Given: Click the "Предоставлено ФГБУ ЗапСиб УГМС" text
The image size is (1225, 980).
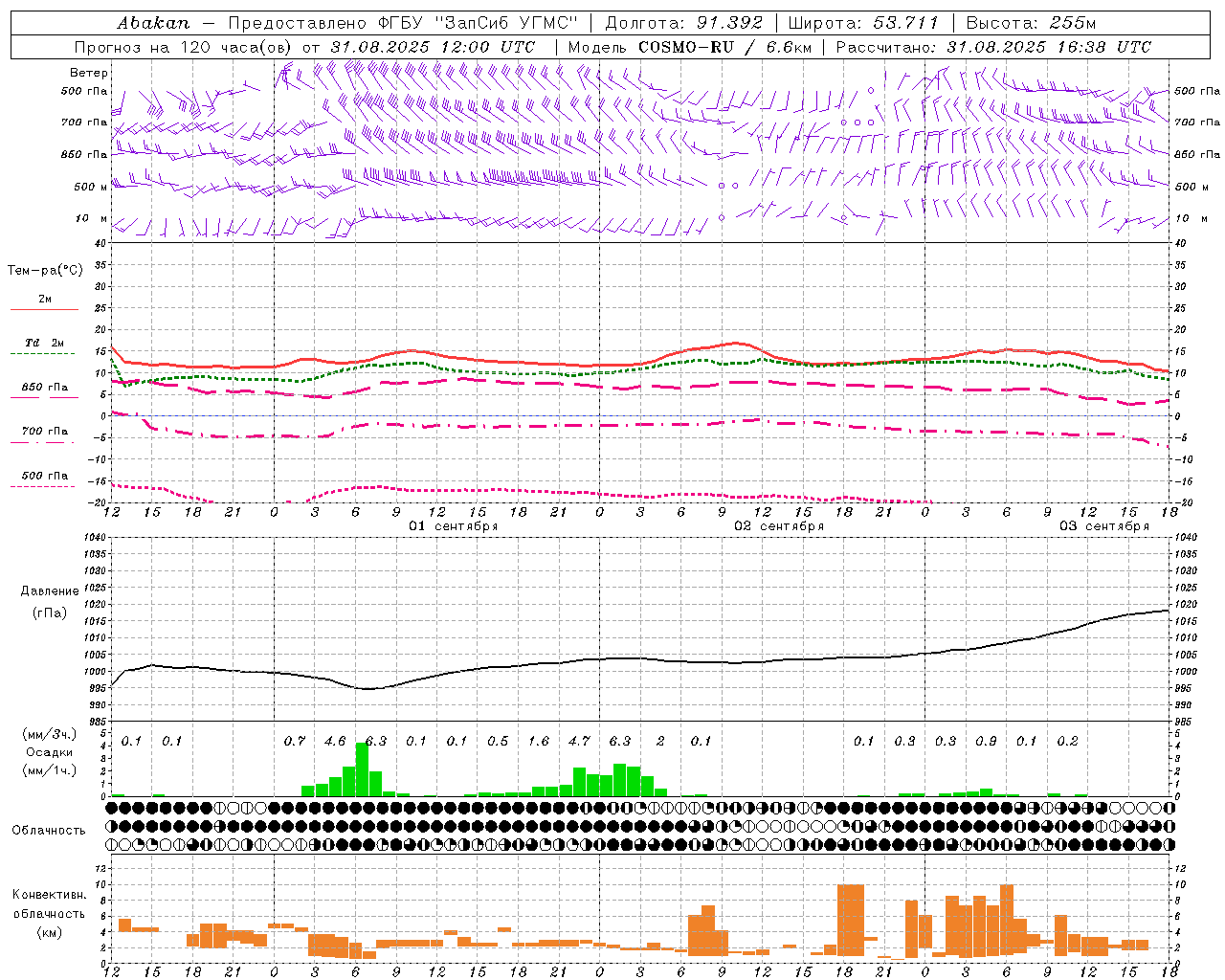Looking at the screenshot, I should [x=403, y=23].
